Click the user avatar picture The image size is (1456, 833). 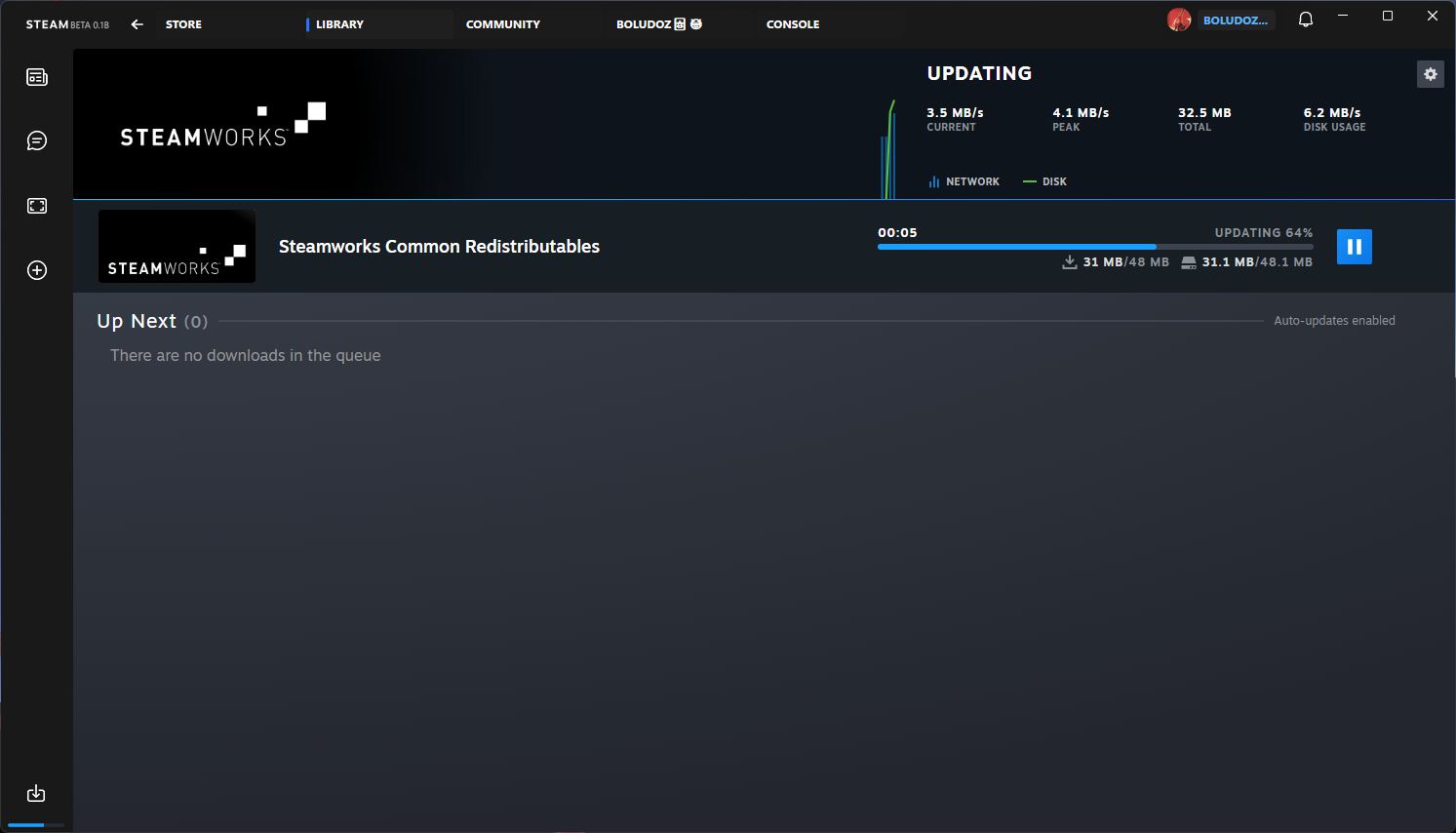click(x=1179, y=20)
